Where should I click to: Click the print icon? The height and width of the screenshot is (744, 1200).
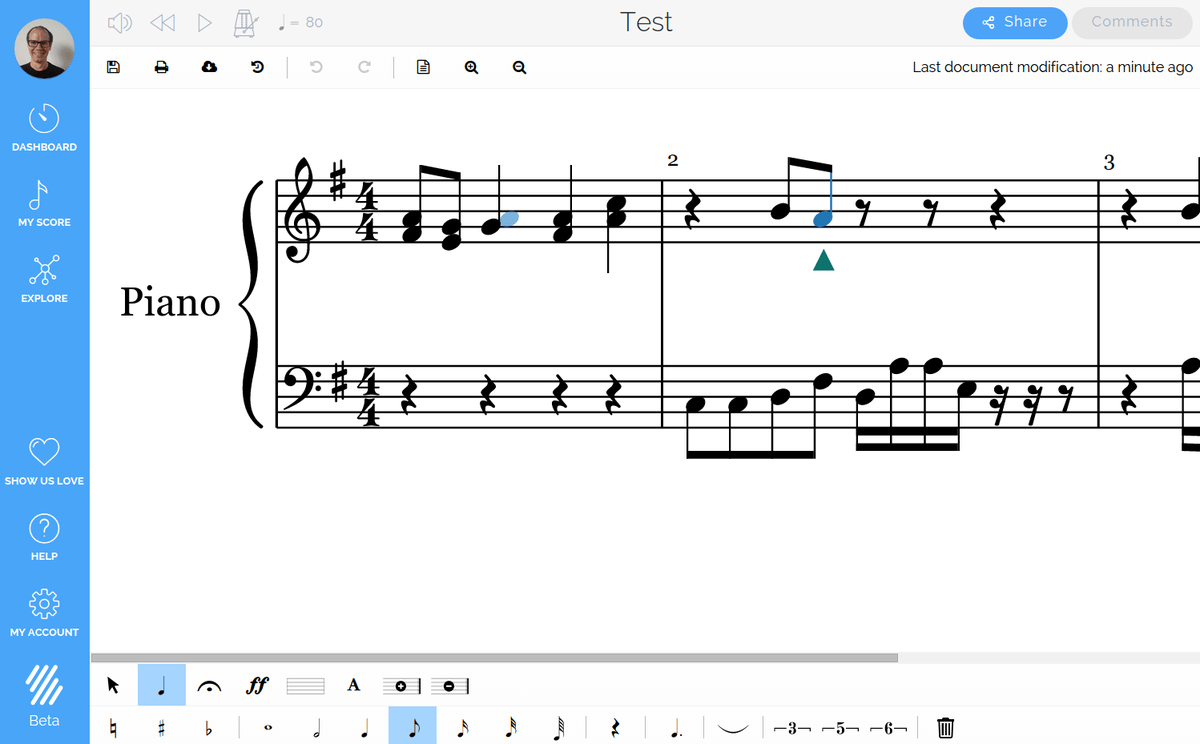(161, 66)
